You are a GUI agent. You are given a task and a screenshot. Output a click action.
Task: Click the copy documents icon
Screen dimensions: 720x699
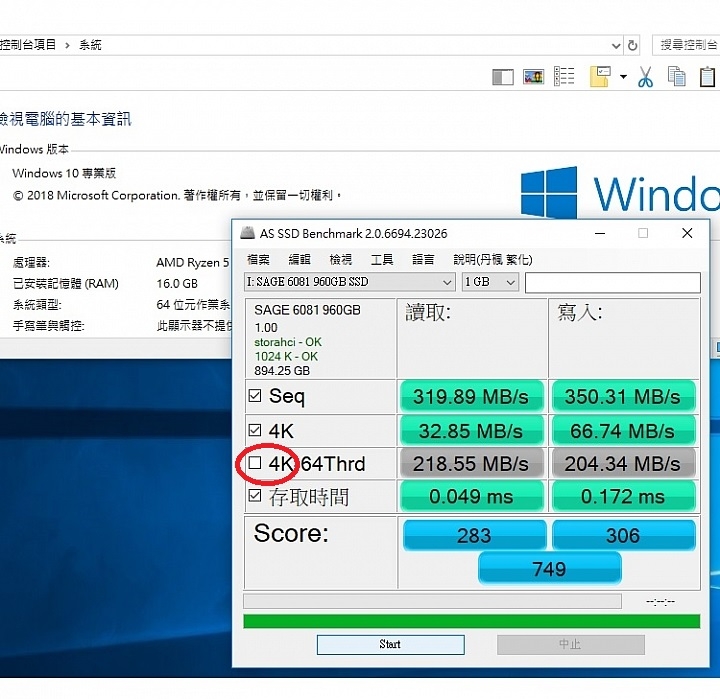(676, 76)
